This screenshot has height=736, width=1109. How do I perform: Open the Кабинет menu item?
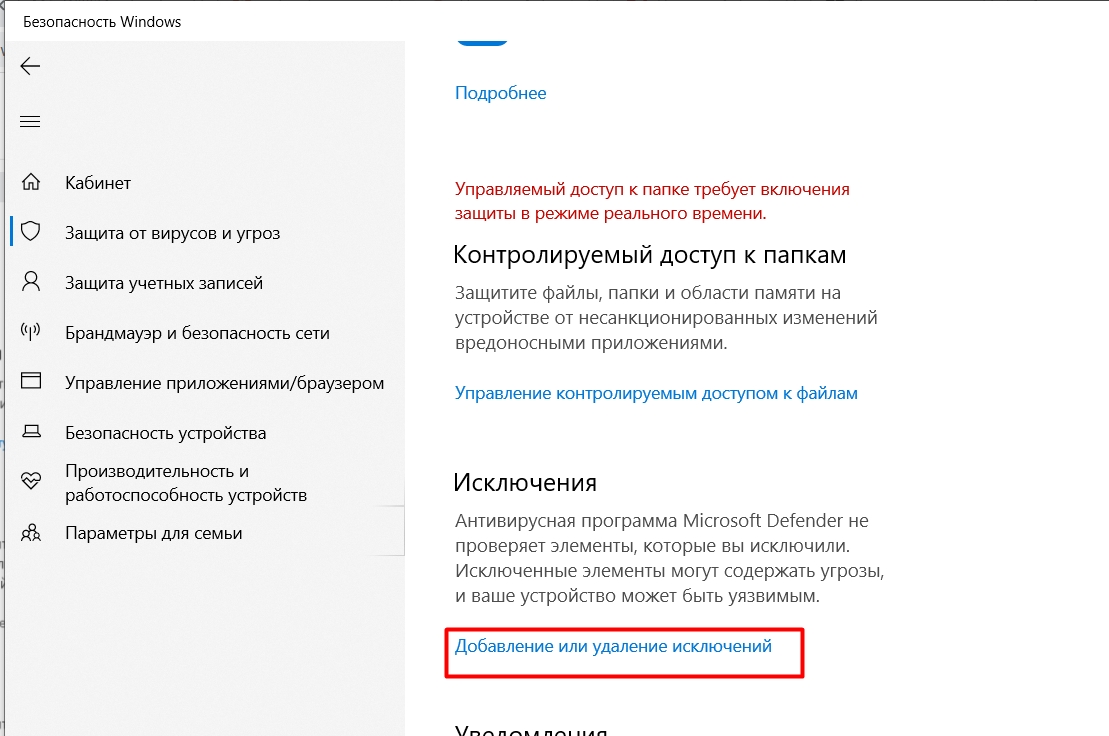(98, 183)
